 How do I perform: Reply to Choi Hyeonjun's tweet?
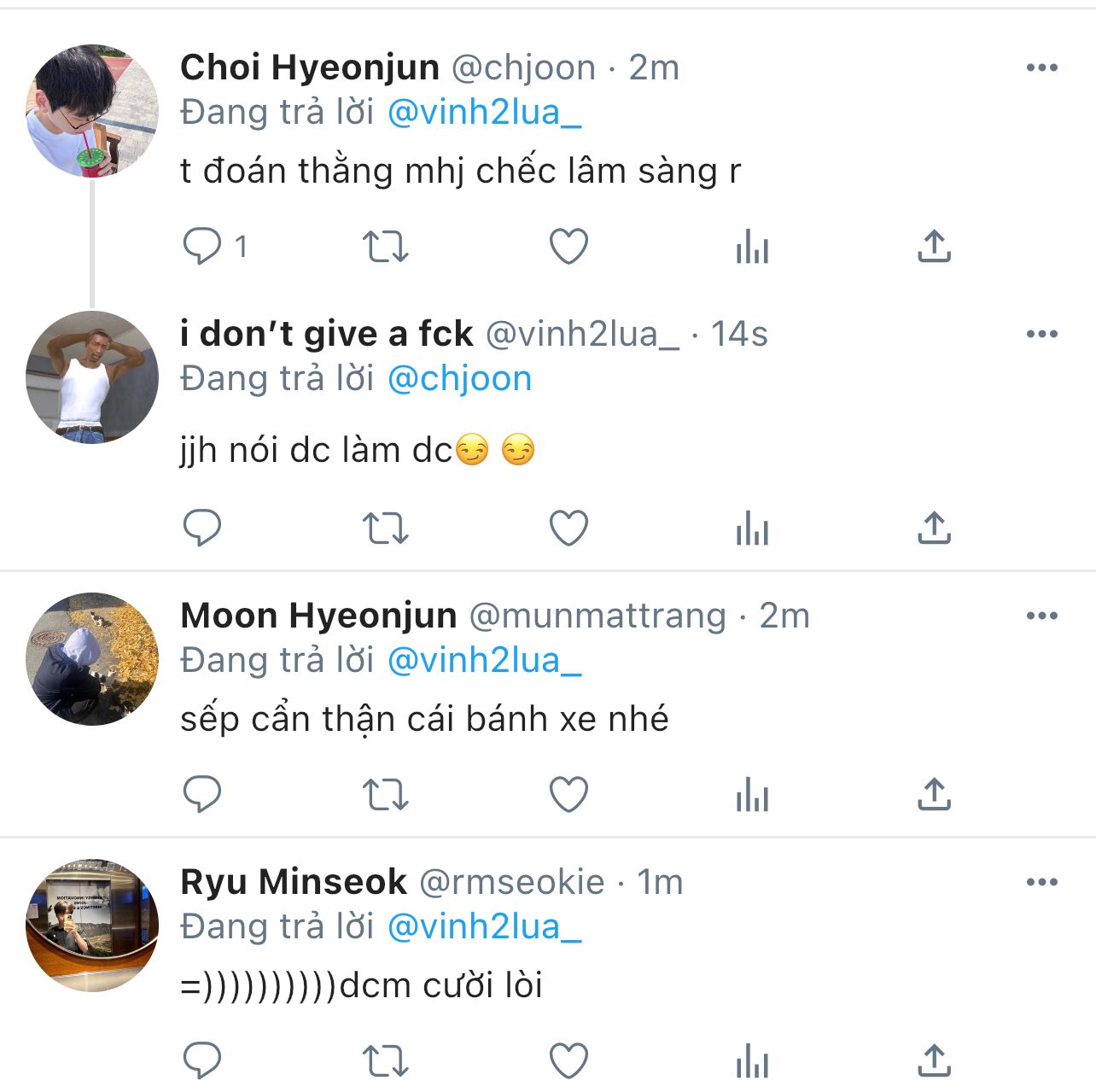(x=202, y=247)
